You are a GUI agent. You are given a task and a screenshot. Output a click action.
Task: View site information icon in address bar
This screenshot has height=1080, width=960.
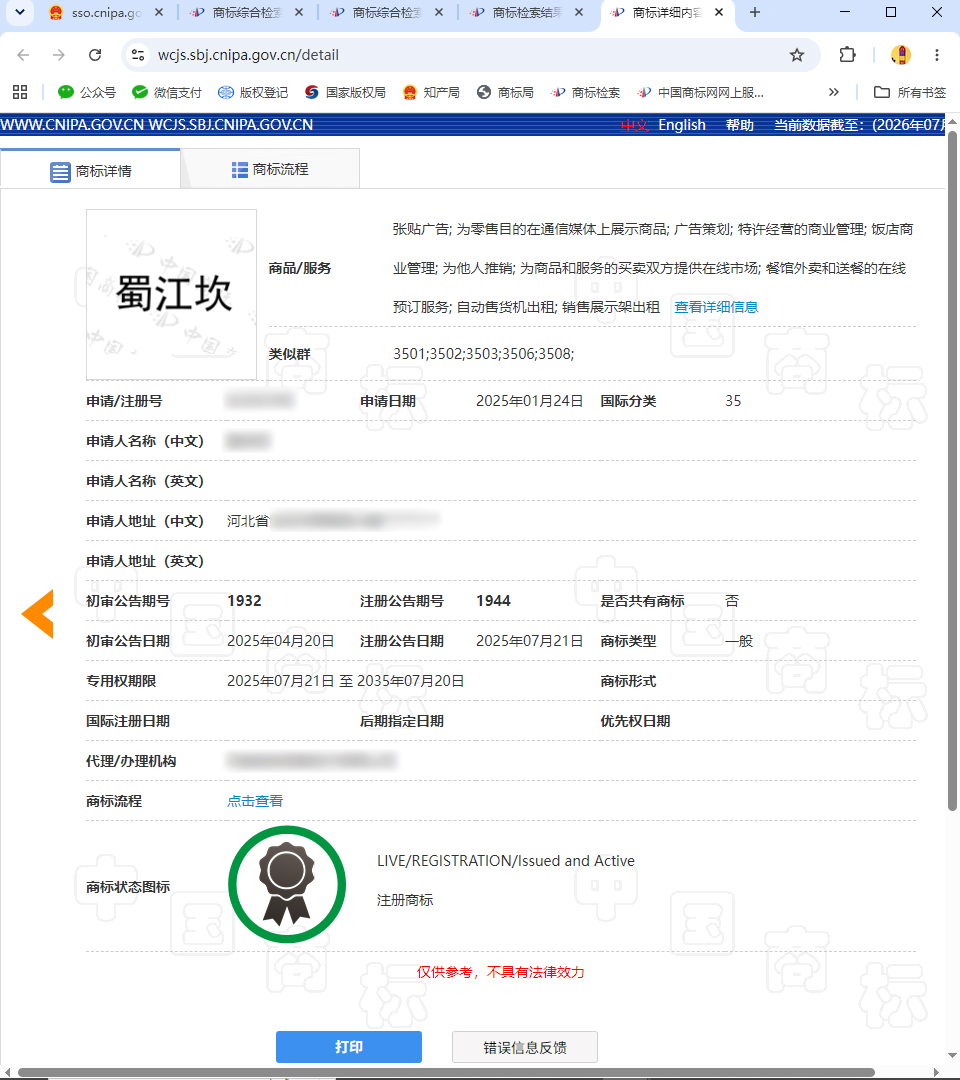click(138, 55)
